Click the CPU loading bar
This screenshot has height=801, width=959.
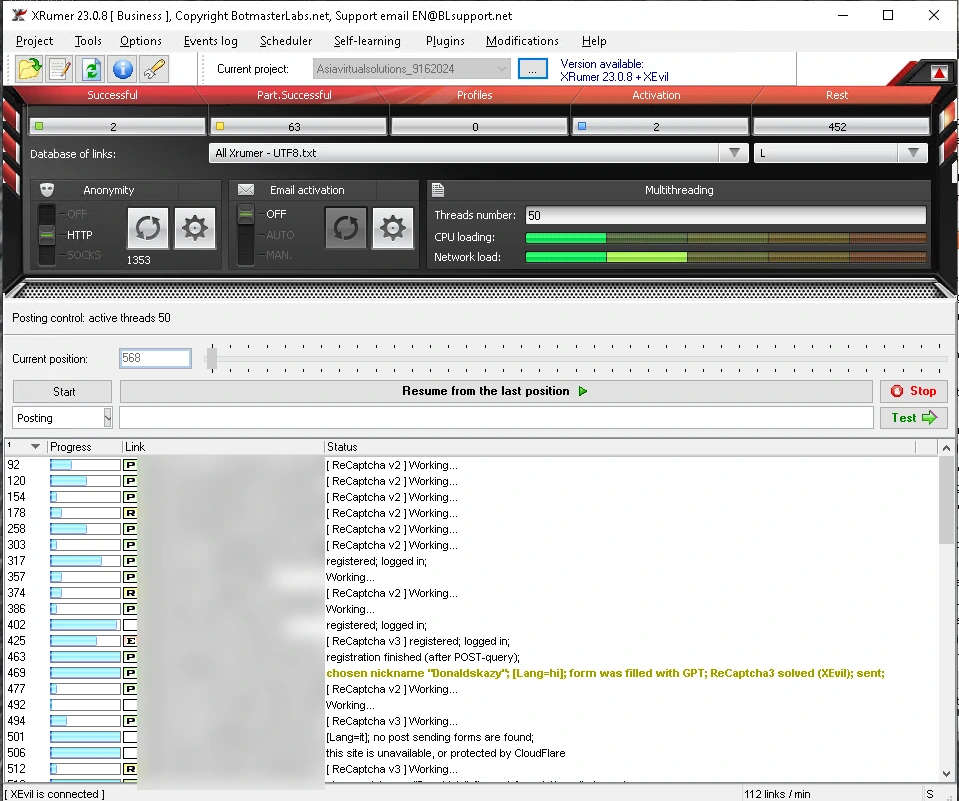[x=726, y=237]
